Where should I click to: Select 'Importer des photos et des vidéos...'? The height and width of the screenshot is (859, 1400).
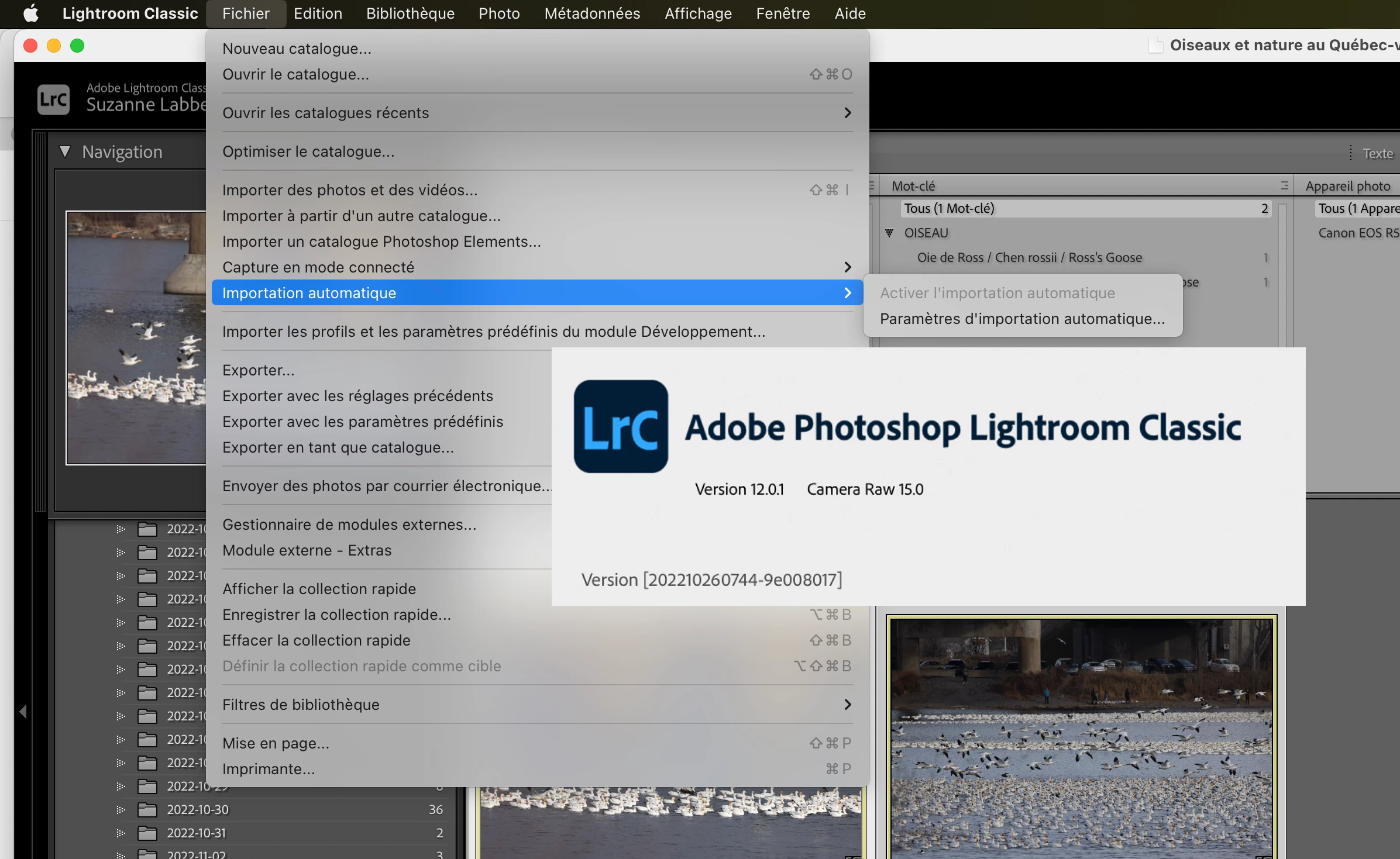350,190
